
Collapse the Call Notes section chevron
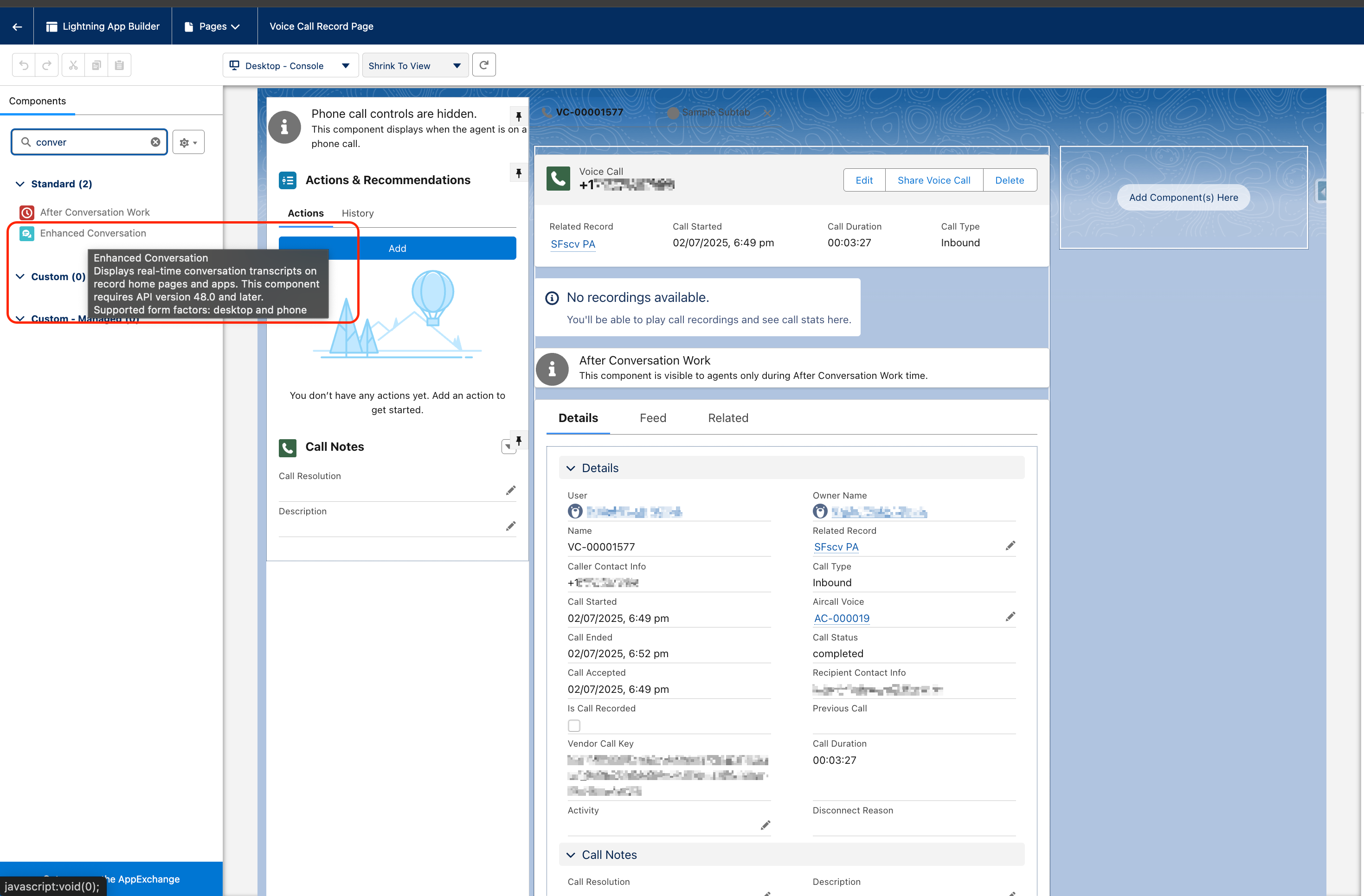[571, 855]
